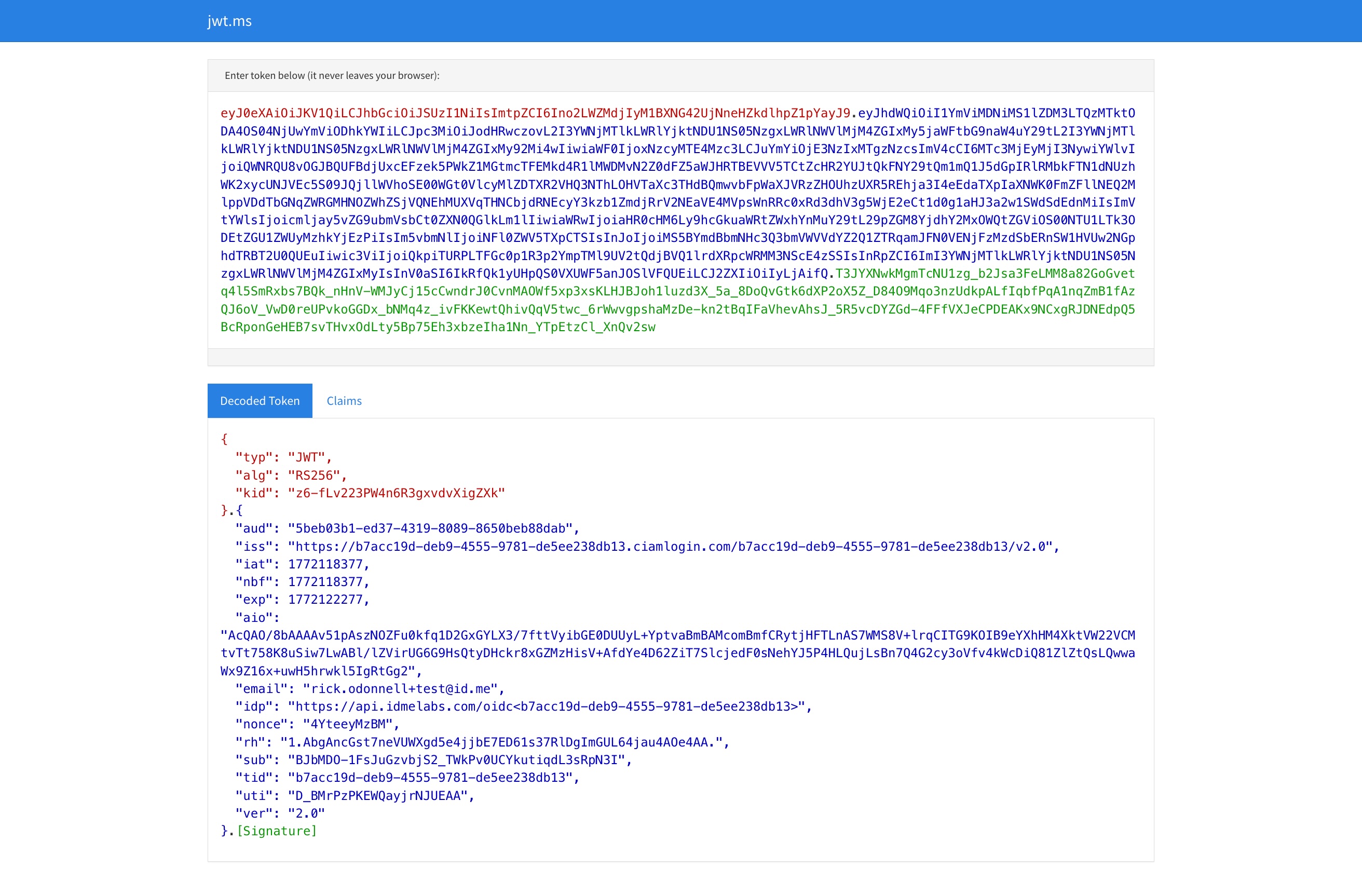Image resolution: width=1362 pixels, height=896 pixels.
Task: Select the Decoded Token tab
Action: click(x=260, y=401)
